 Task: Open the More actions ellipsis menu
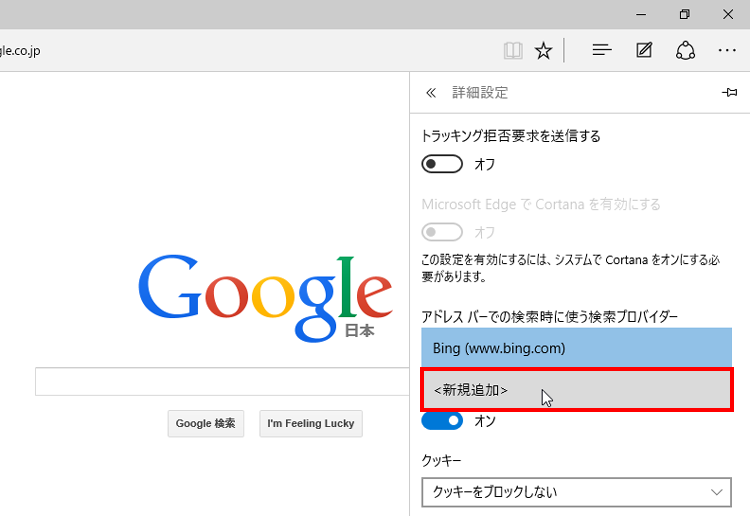(x=727, y=50)
